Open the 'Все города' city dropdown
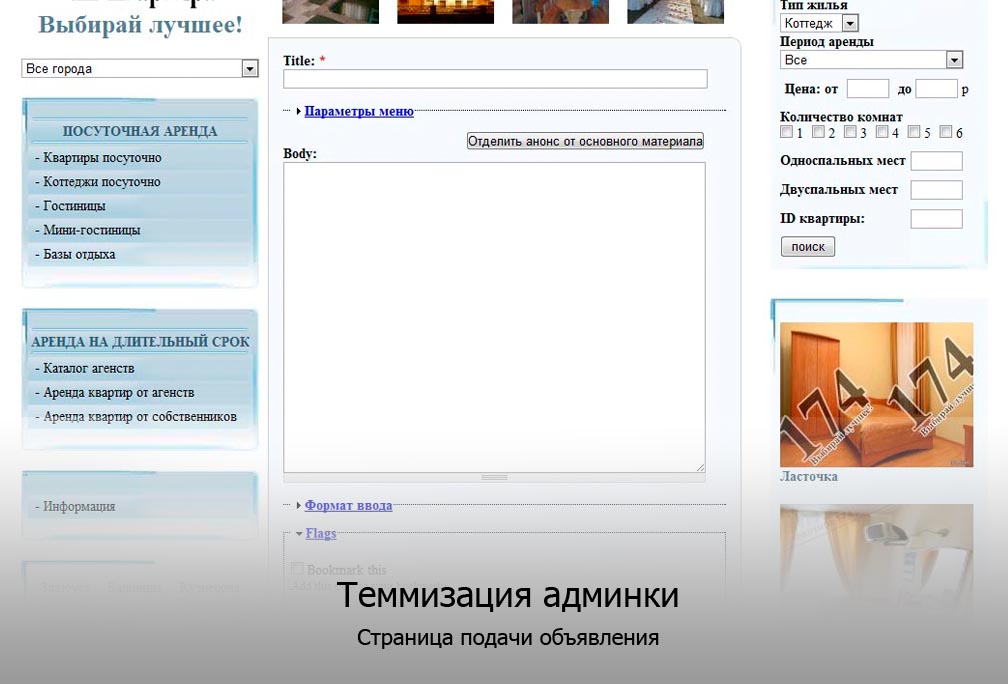Image resolution: width=1008 pixels, height=684 pixels. 140,68
